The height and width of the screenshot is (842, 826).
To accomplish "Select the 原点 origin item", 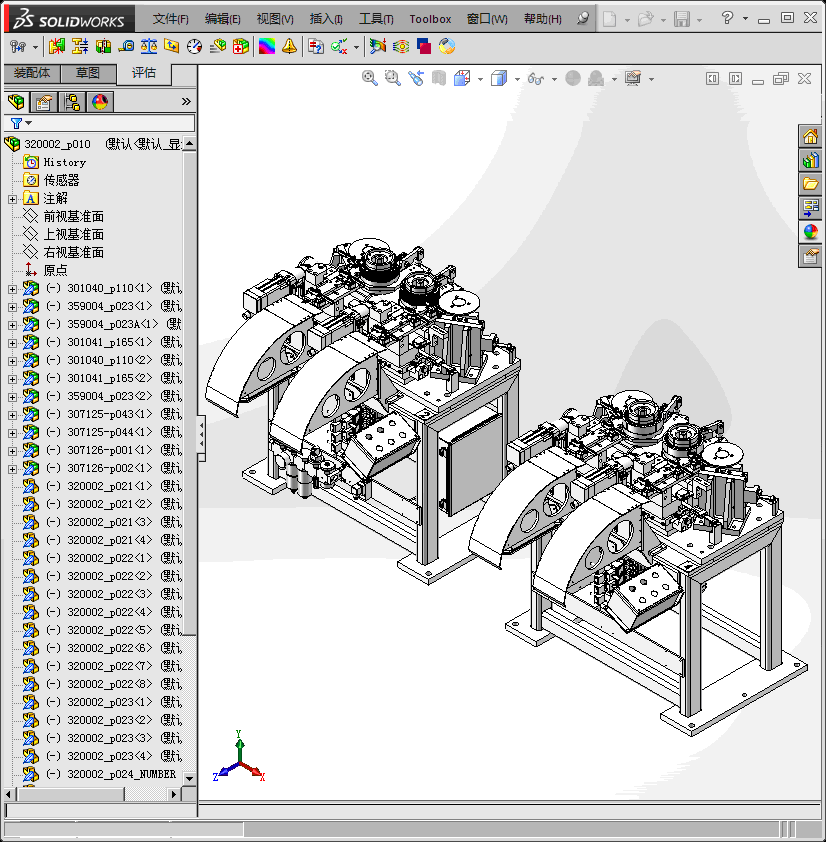I will tap(55, 270).
